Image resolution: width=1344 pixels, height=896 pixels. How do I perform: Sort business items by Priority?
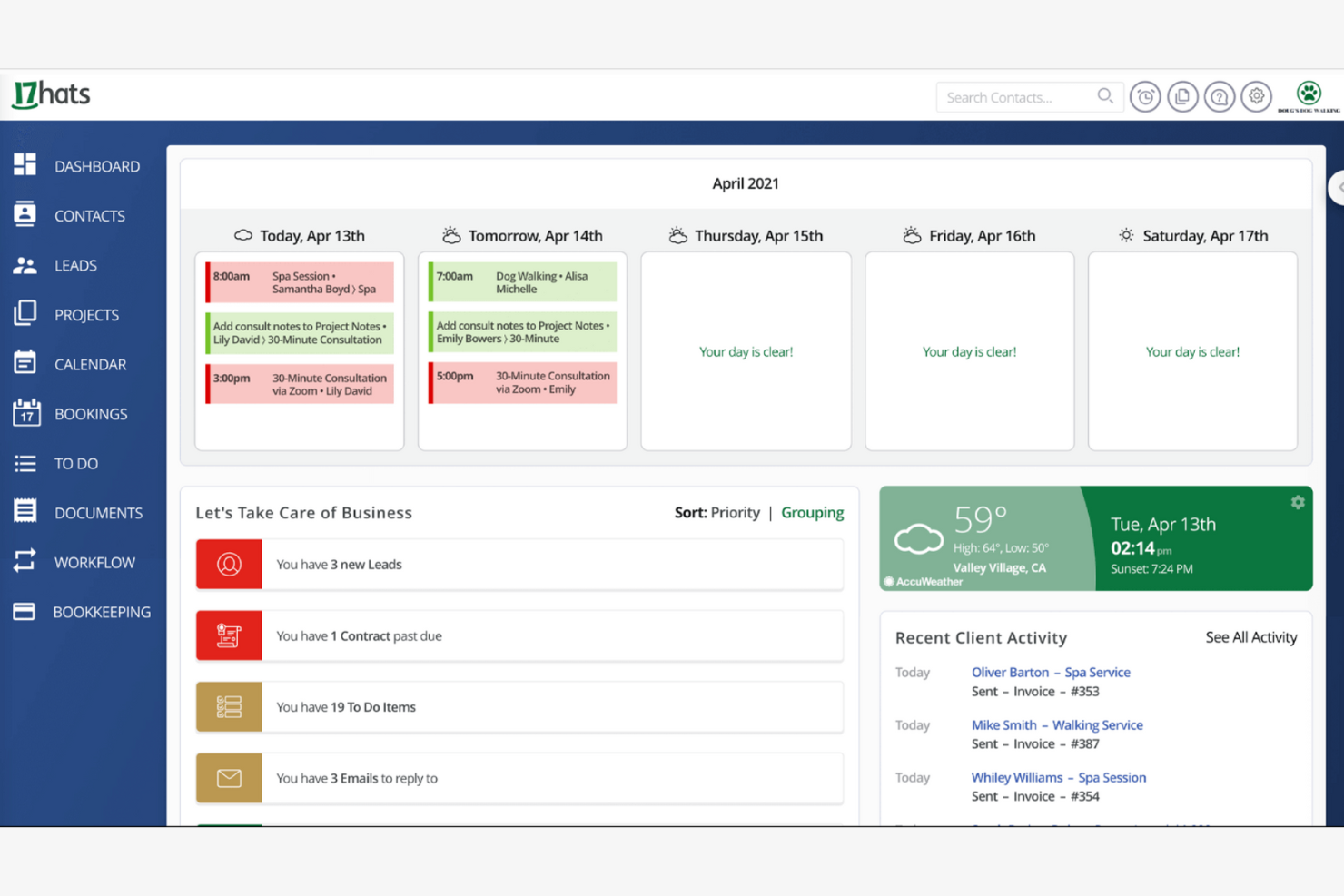(x=735, y=513)
